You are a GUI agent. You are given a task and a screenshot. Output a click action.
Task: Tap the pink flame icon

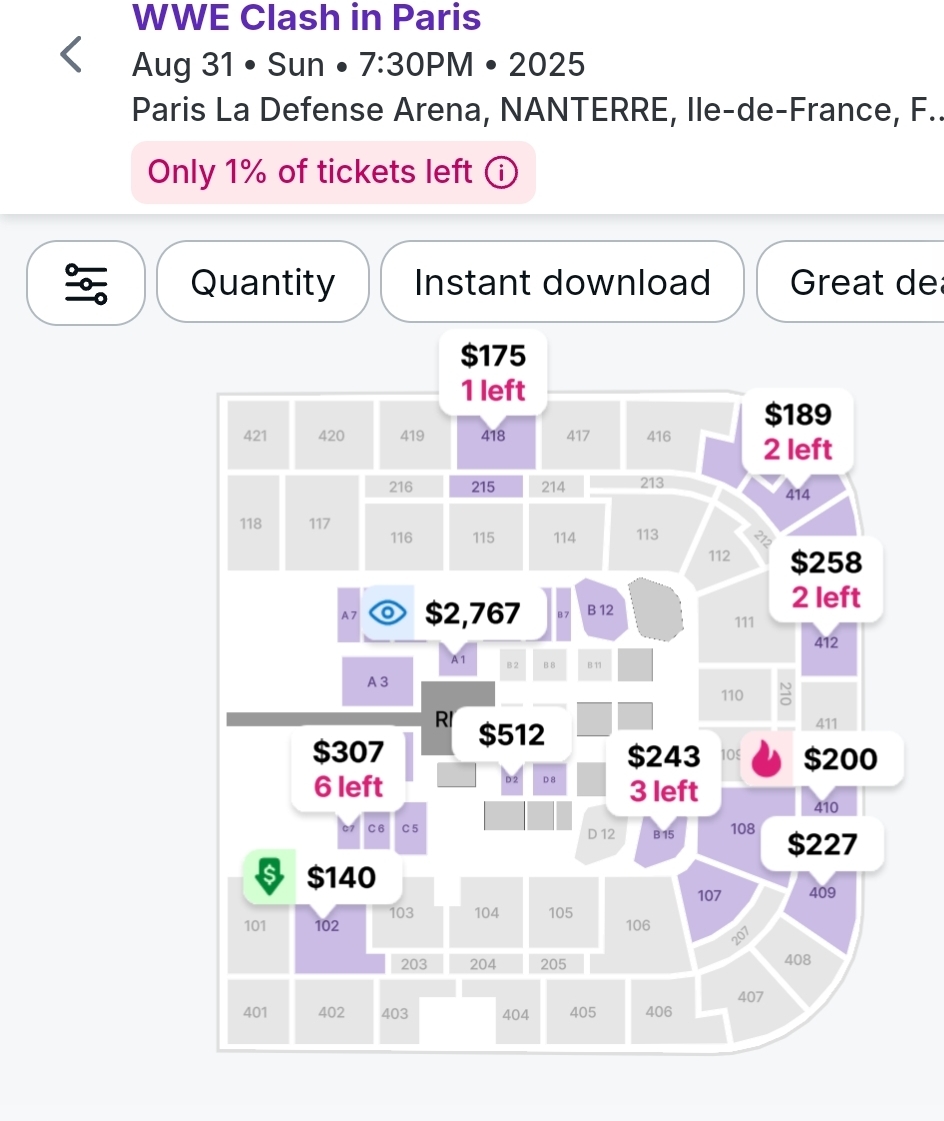(x=769, y=759)
